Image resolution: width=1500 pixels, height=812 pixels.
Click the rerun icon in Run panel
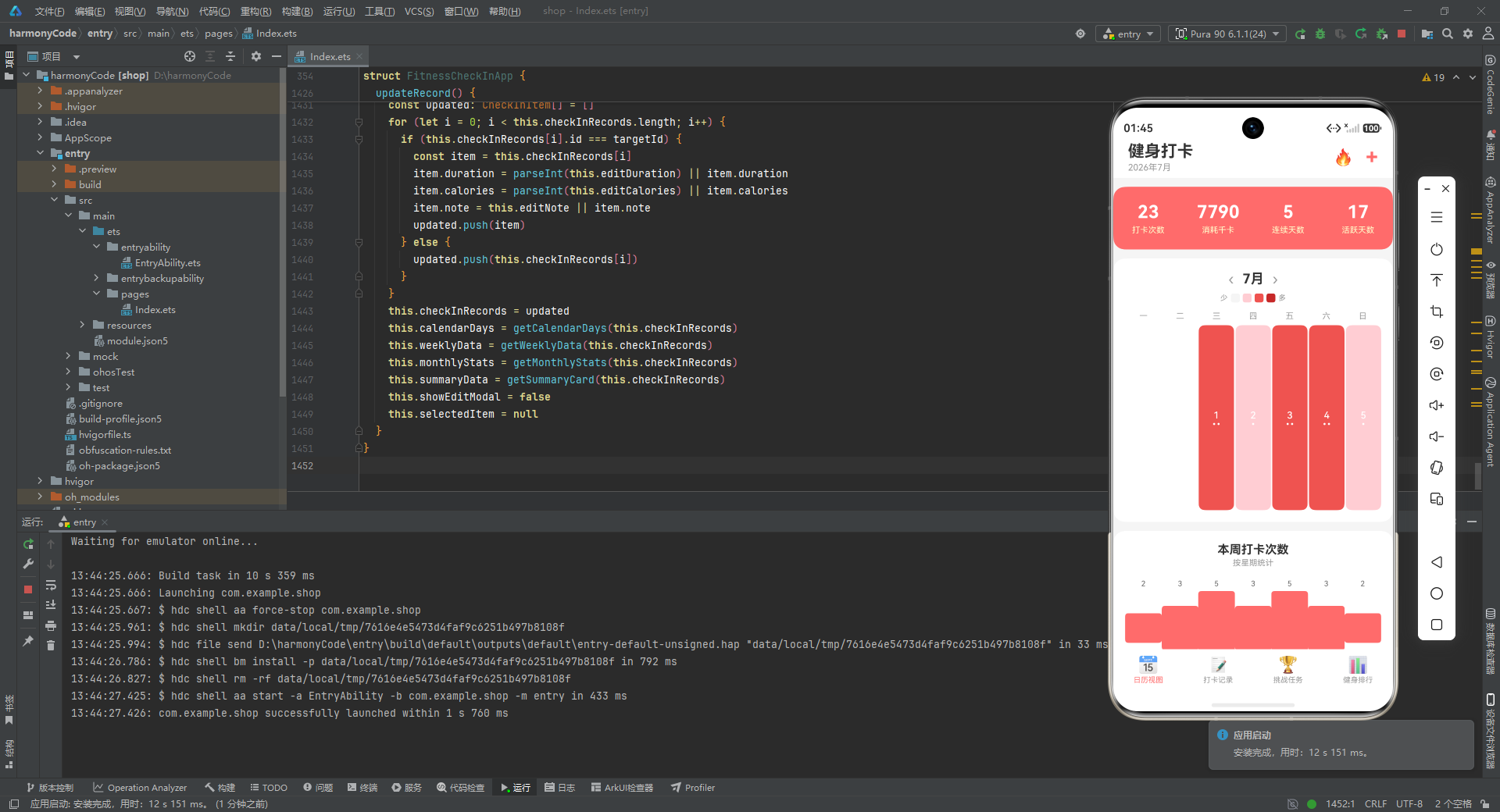(28, 544)
